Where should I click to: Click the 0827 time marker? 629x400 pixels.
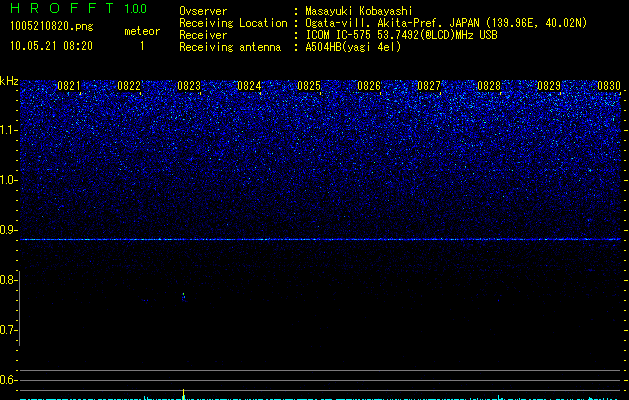point(429,86)
